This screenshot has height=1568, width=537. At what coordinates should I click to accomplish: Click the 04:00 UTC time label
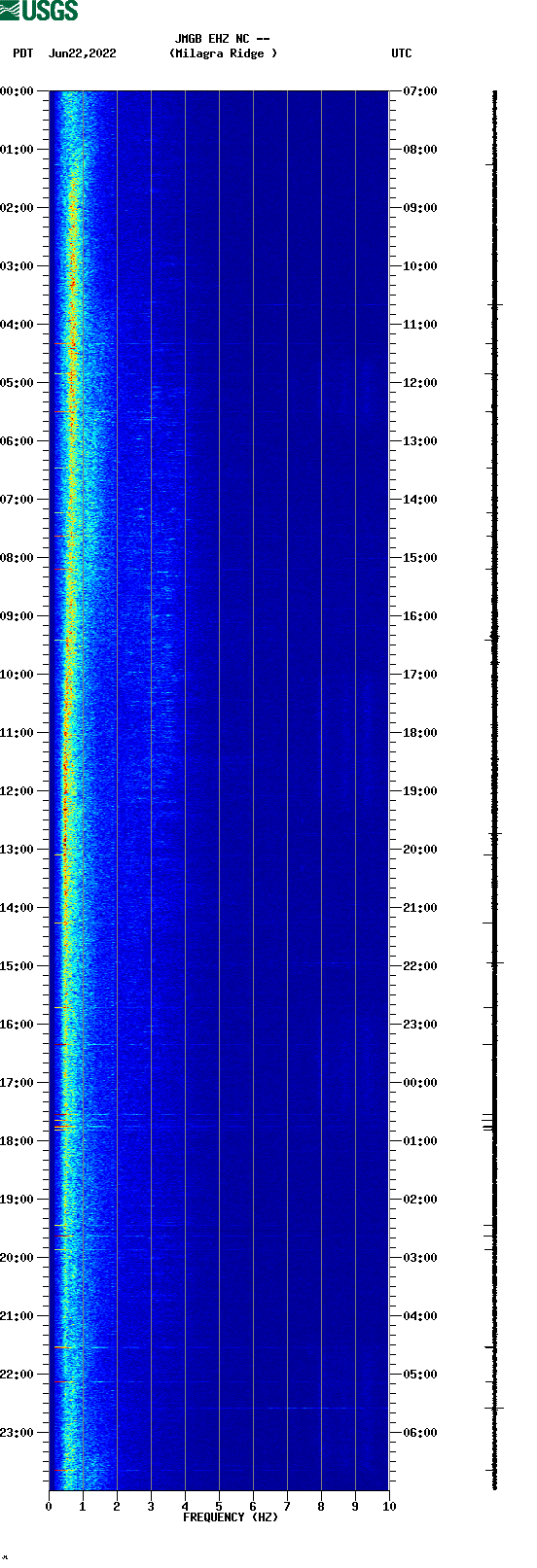tap(420, 1316)
